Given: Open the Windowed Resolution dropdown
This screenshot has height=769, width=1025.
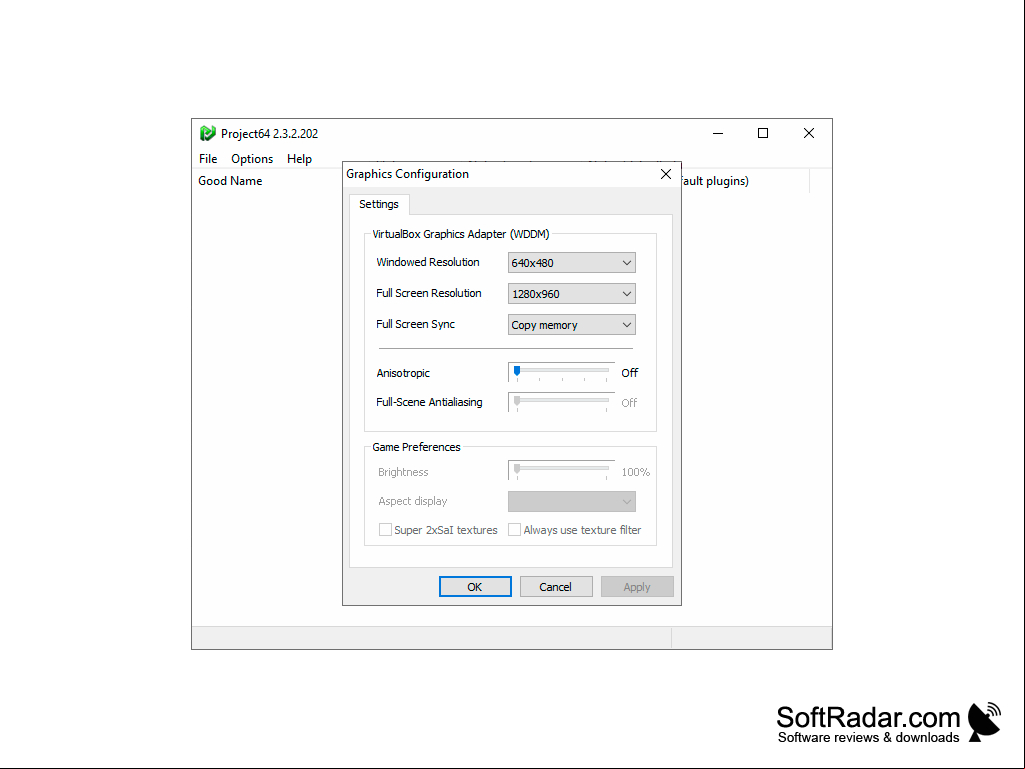Looking at the screenshot, I should pyautogui.click(x=571, y=263).
